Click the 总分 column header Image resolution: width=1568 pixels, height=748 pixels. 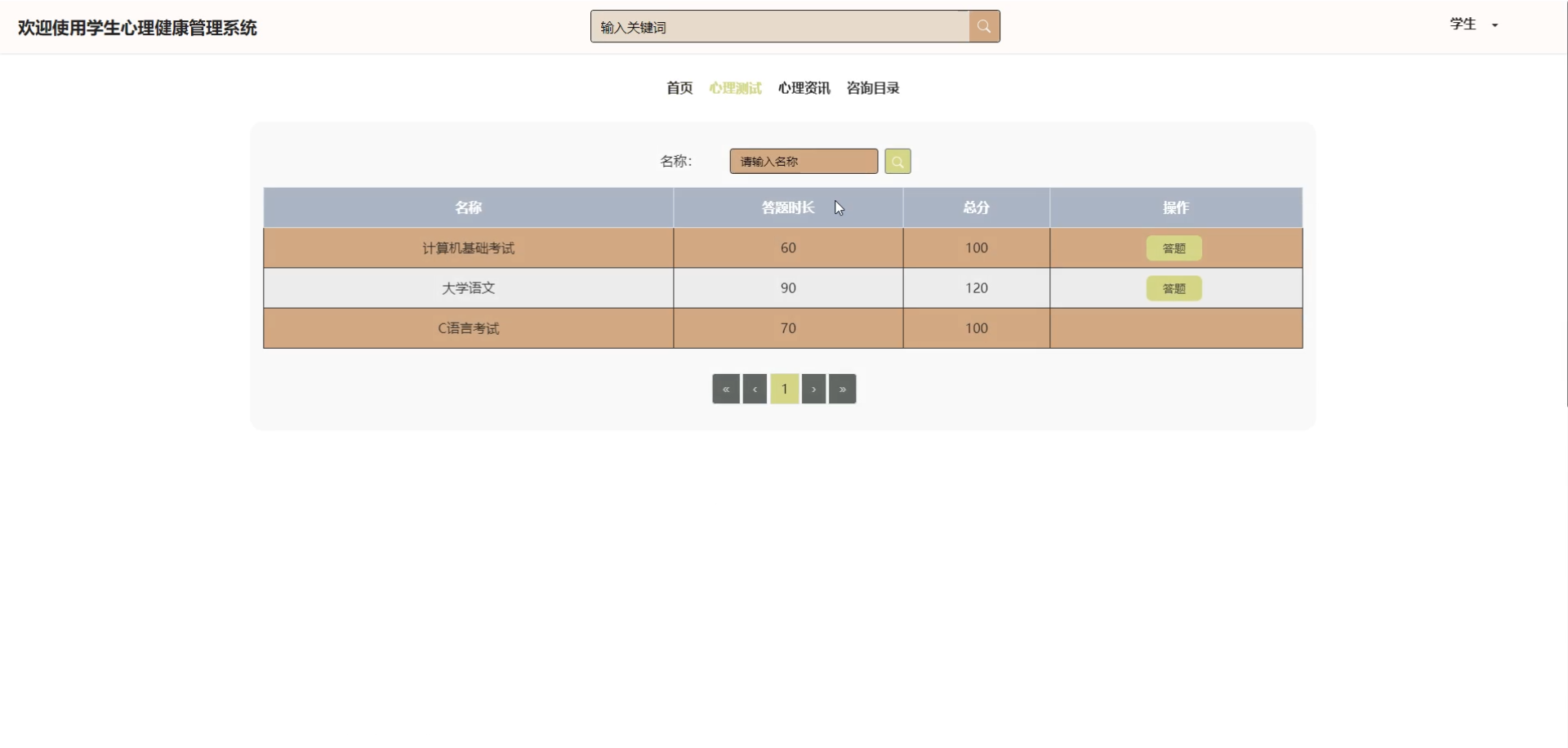[x=977, y=207]
